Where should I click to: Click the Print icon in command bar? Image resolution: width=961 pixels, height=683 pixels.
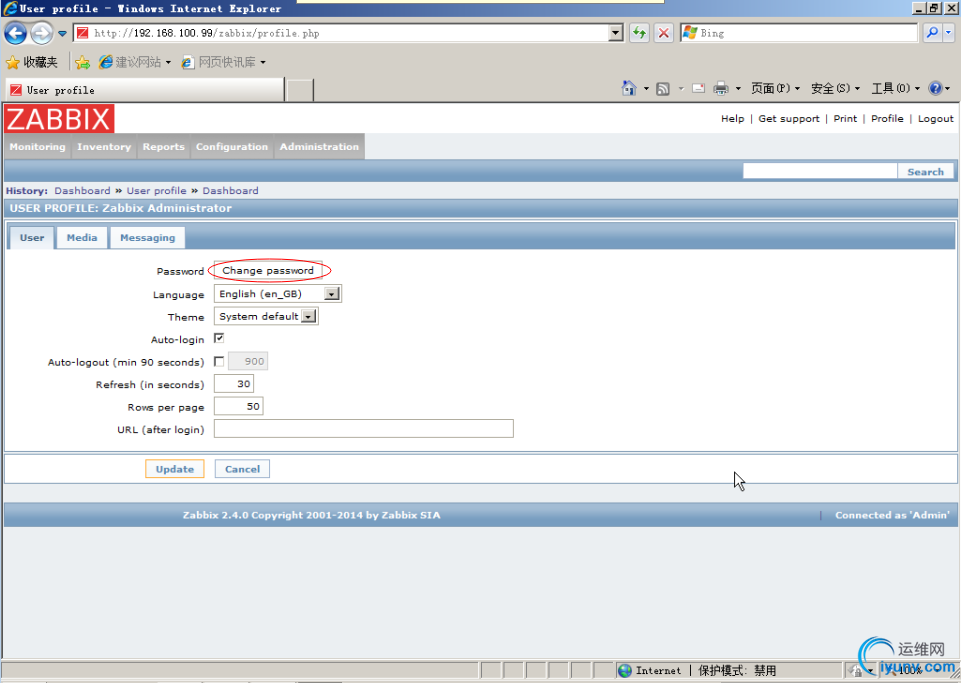tap(721, 88)
